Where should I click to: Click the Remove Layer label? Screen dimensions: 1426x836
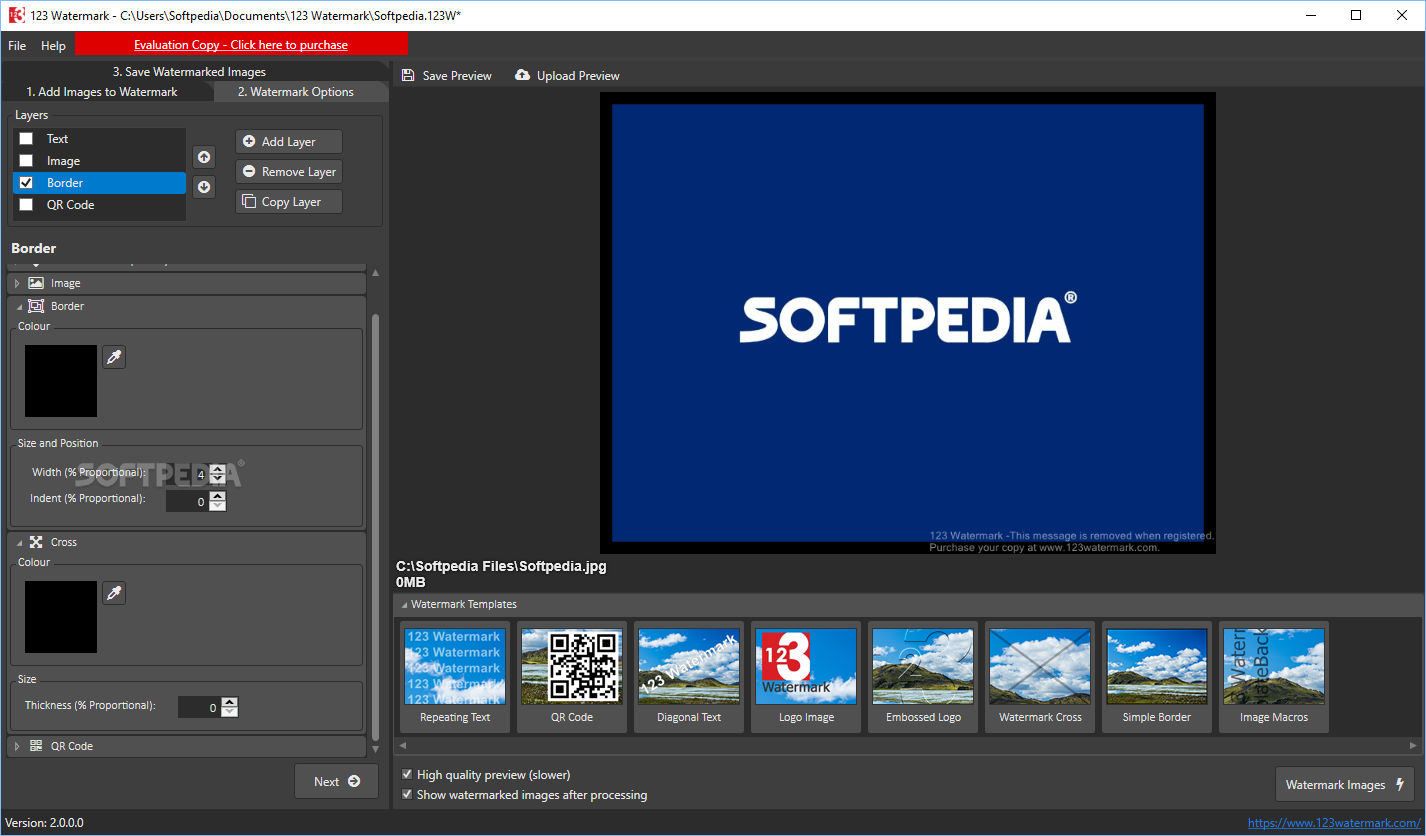299,172
